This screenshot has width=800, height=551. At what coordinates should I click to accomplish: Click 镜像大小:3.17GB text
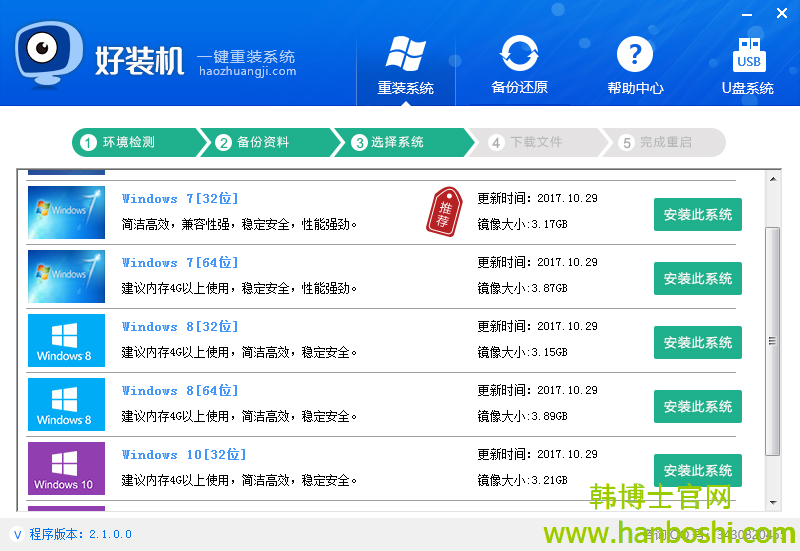point(522,224)
